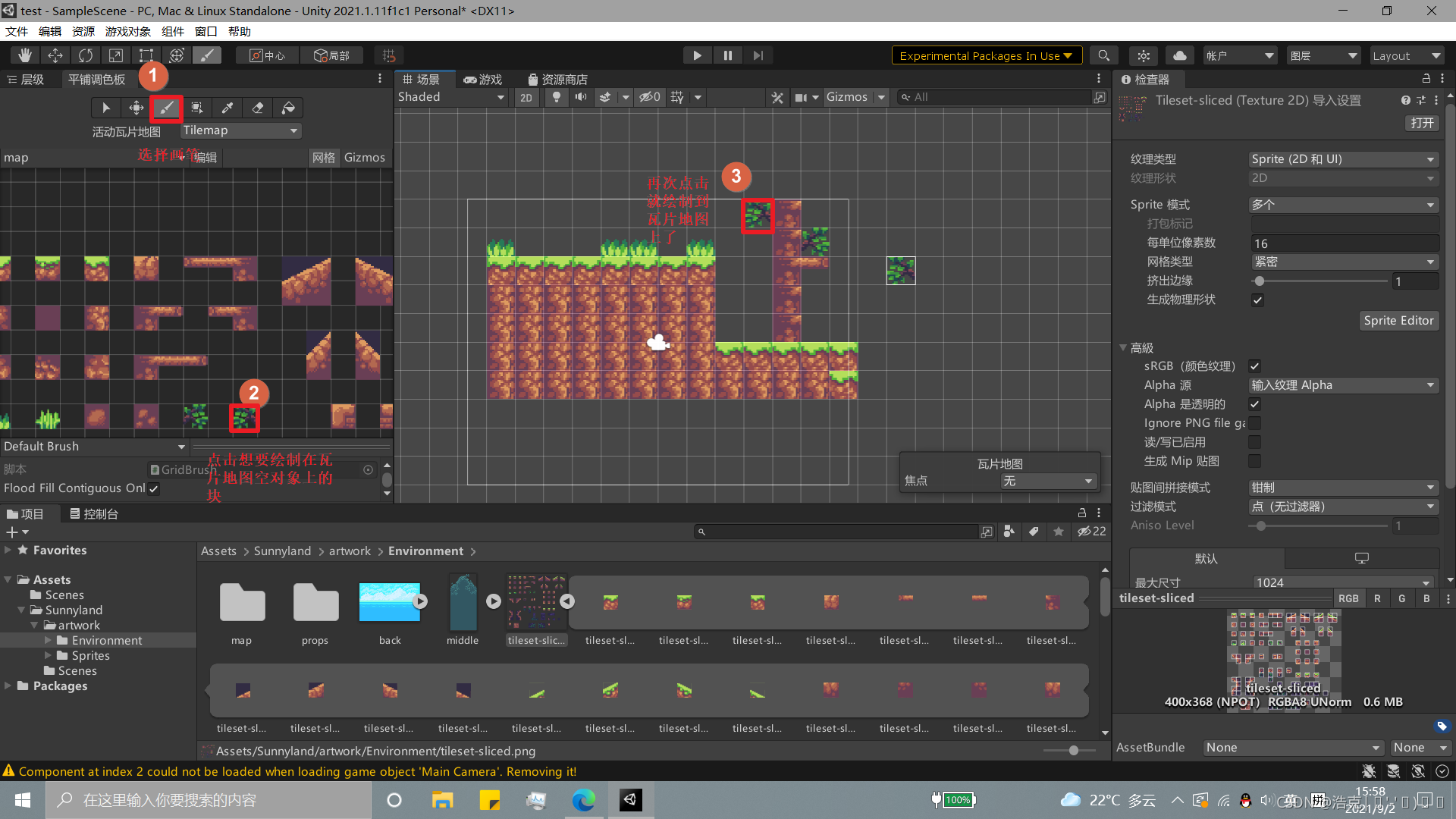Click the Step frame button
Viewport: 1456px width, 819px height.
click(x=758, y=55)
